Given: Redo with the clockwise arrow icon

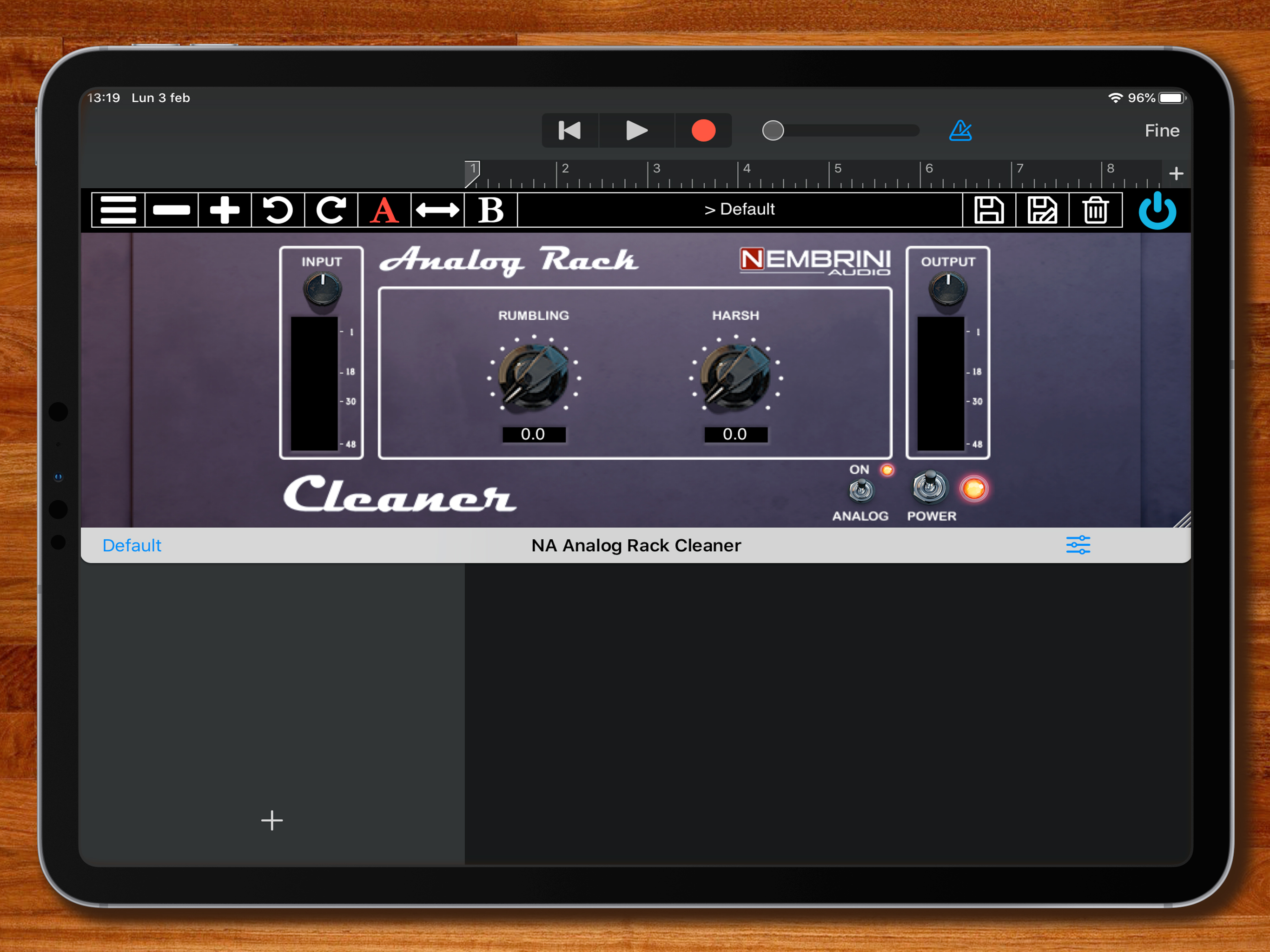Looking at the screenshot, I should (331, 210).
